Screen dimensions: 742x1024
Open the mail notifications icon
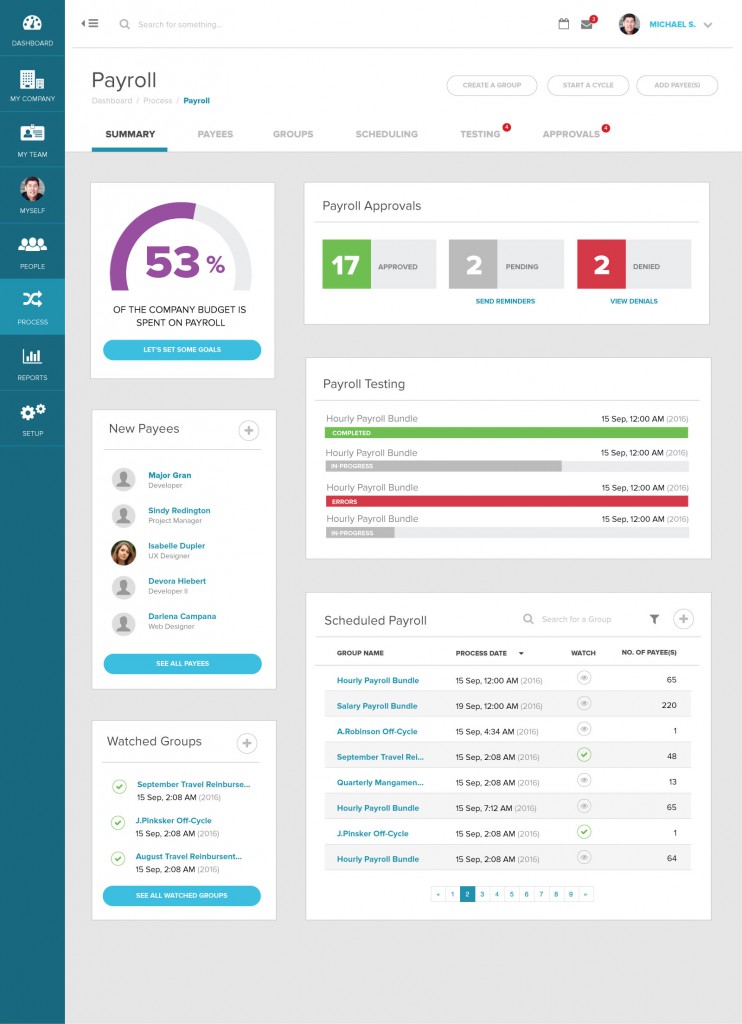(587, 25)
